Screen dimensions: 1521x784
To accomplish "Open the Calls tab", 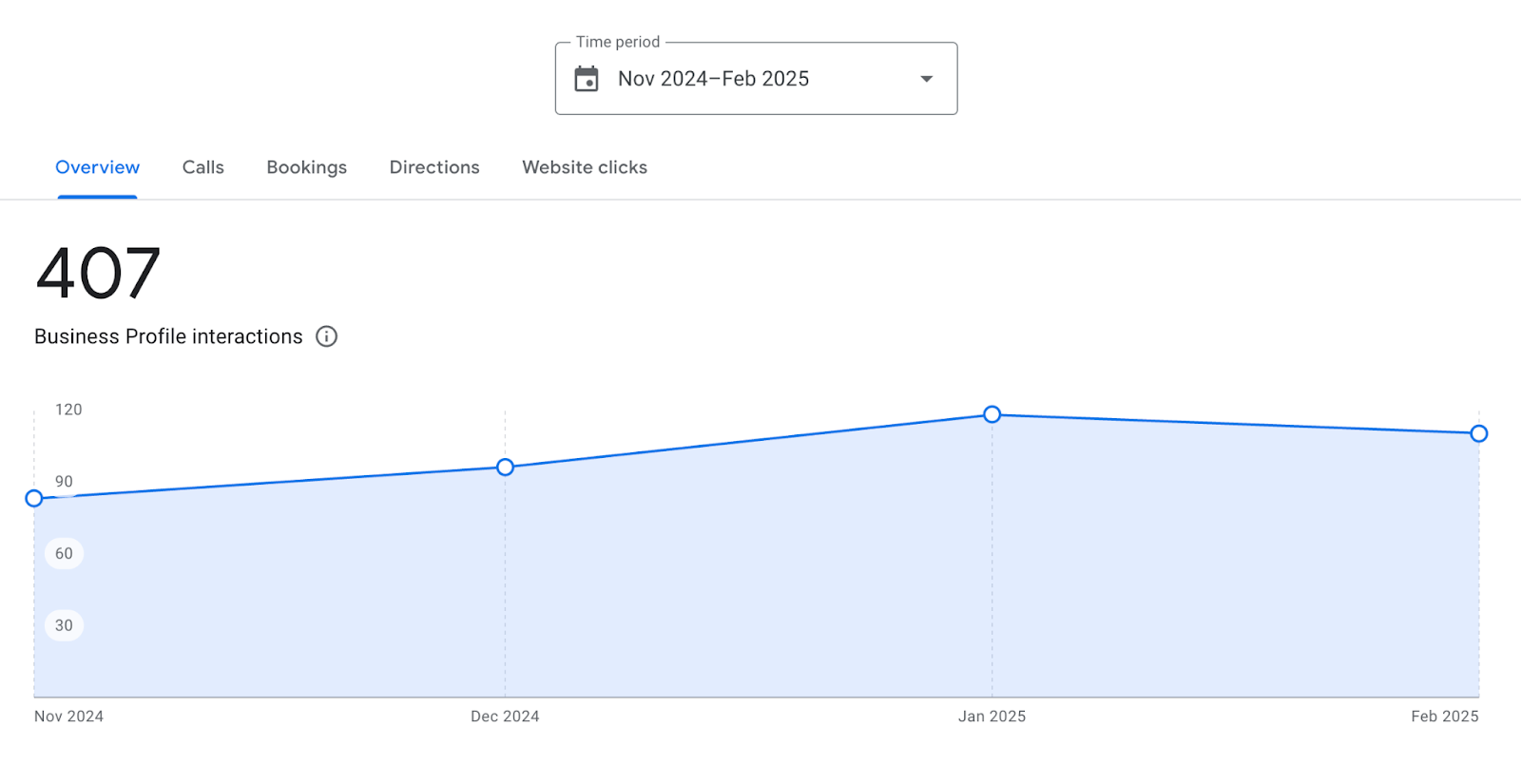I will click(203, 167).
